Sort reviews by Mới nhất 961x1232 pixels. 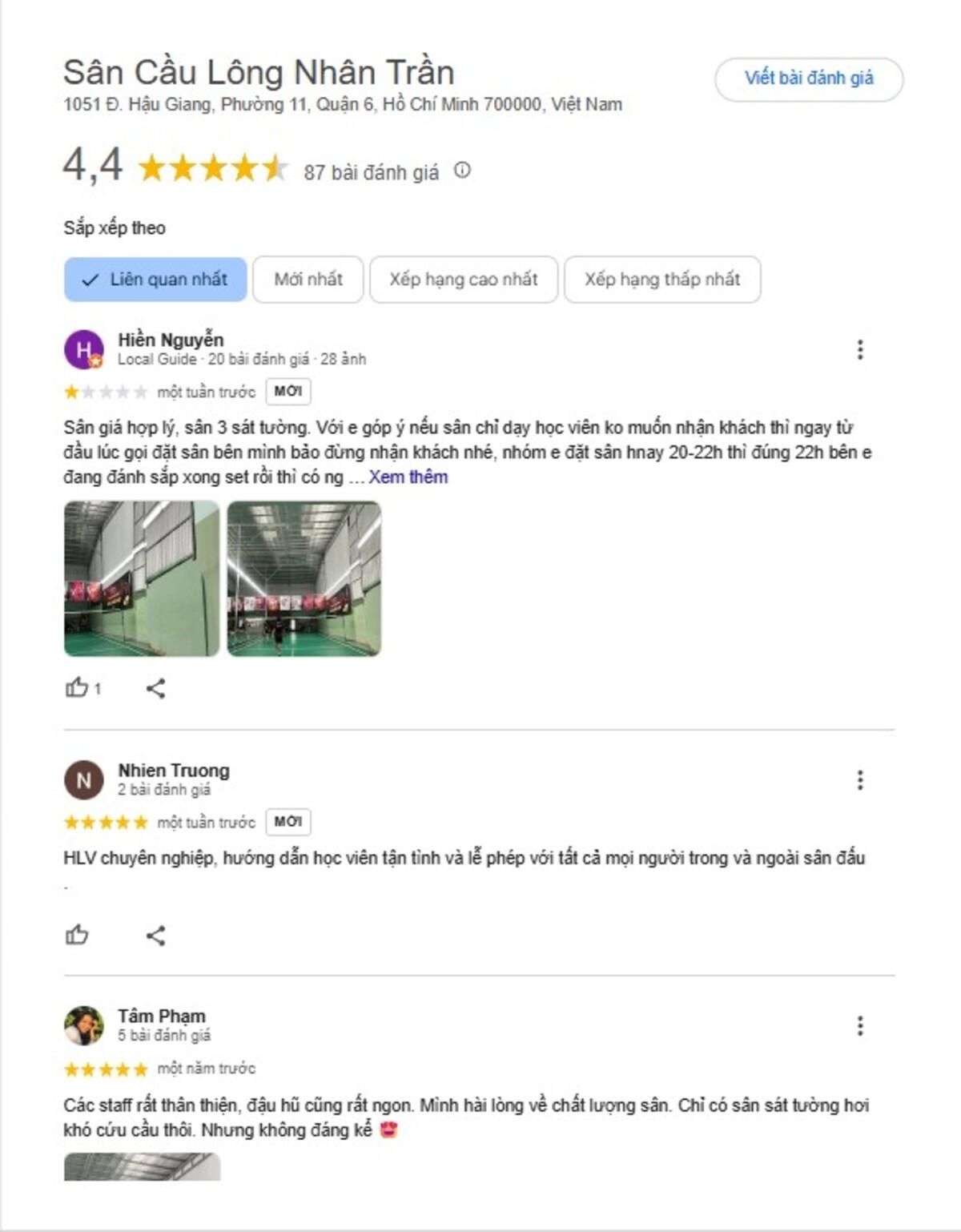308,280
